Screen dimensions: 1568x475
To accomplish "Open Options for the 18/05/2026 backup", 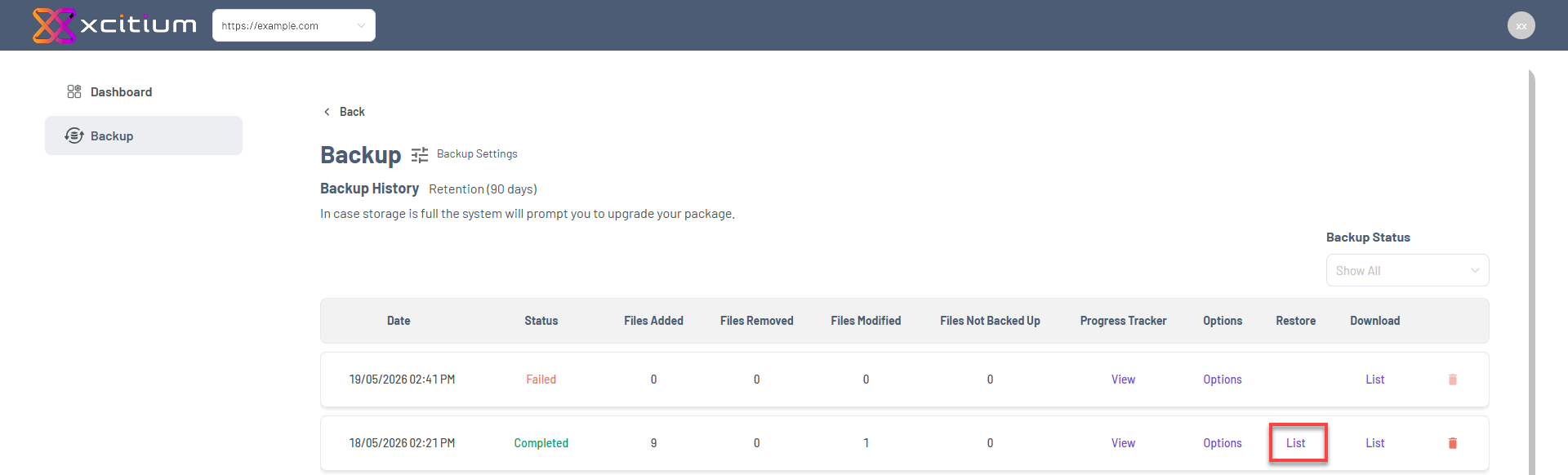I will 1222,443.
